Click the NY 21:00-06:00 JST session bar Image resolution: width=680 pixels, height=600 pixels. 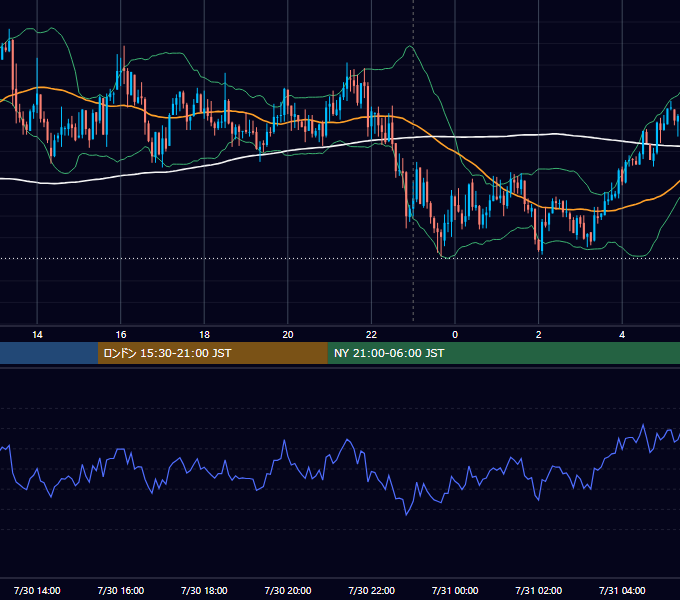[x=503, y=353]
